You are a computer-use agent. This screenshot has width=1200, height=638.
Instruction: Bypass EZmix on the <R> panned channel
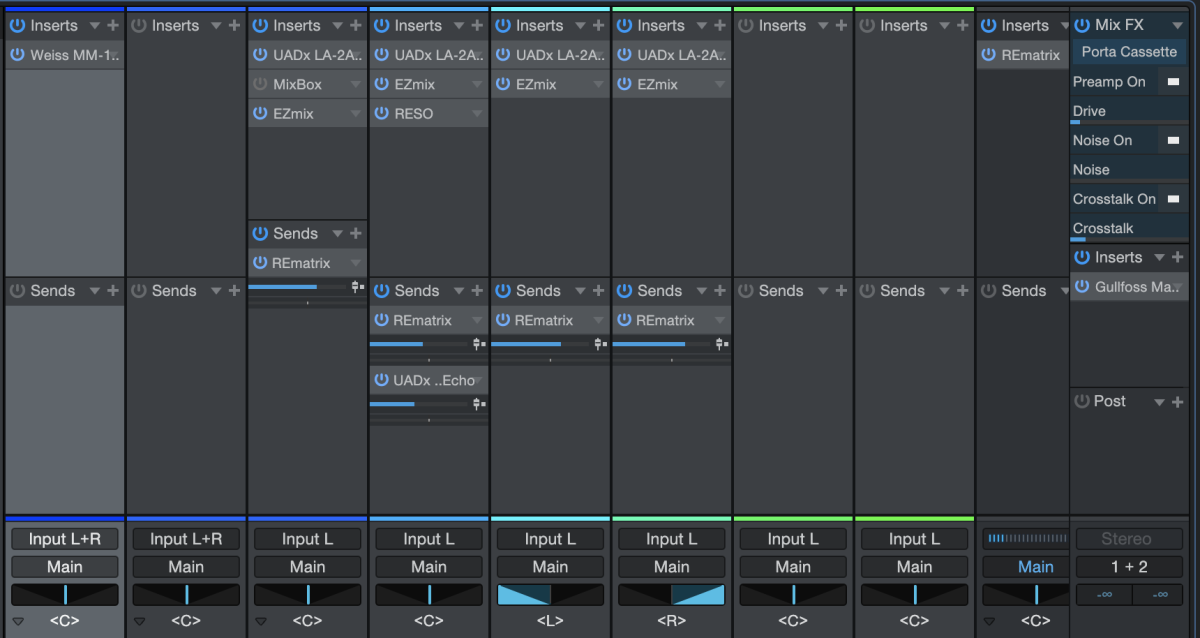click(624, 84)
